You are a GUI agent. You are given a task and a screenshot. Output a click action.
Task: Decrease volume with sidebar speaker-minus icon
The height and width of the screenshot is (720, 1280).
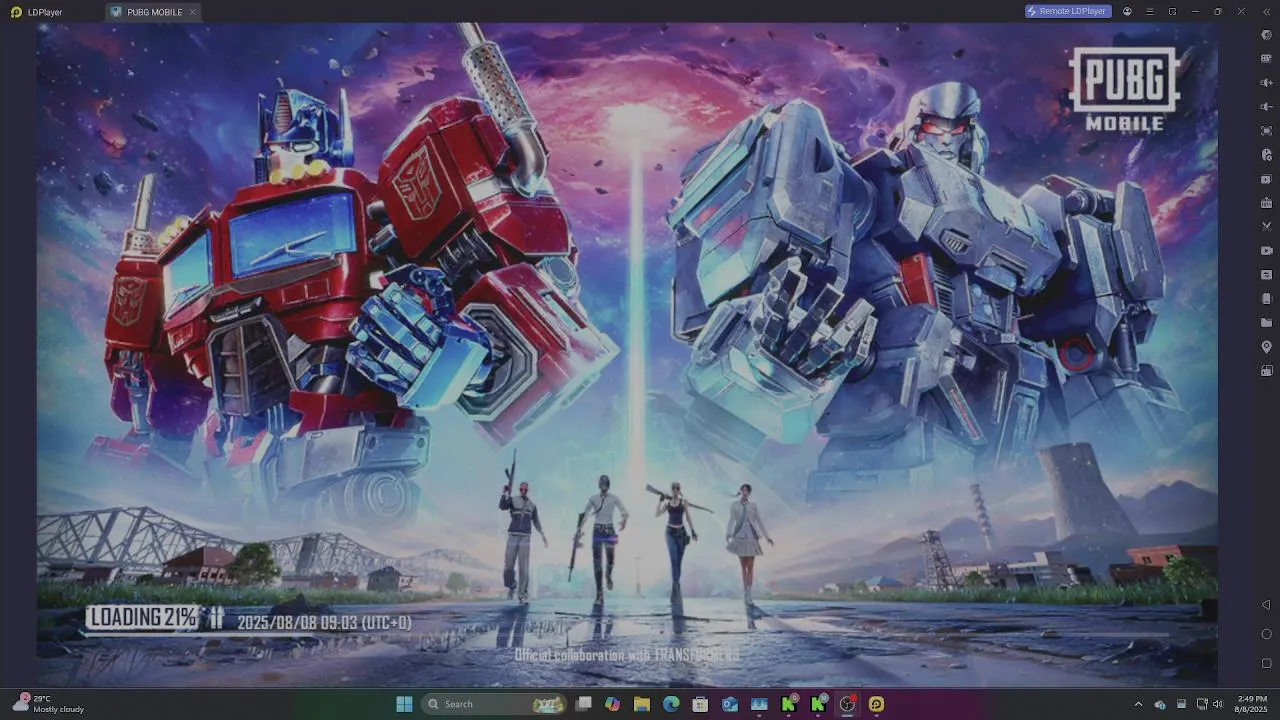tap(1266, 107)
